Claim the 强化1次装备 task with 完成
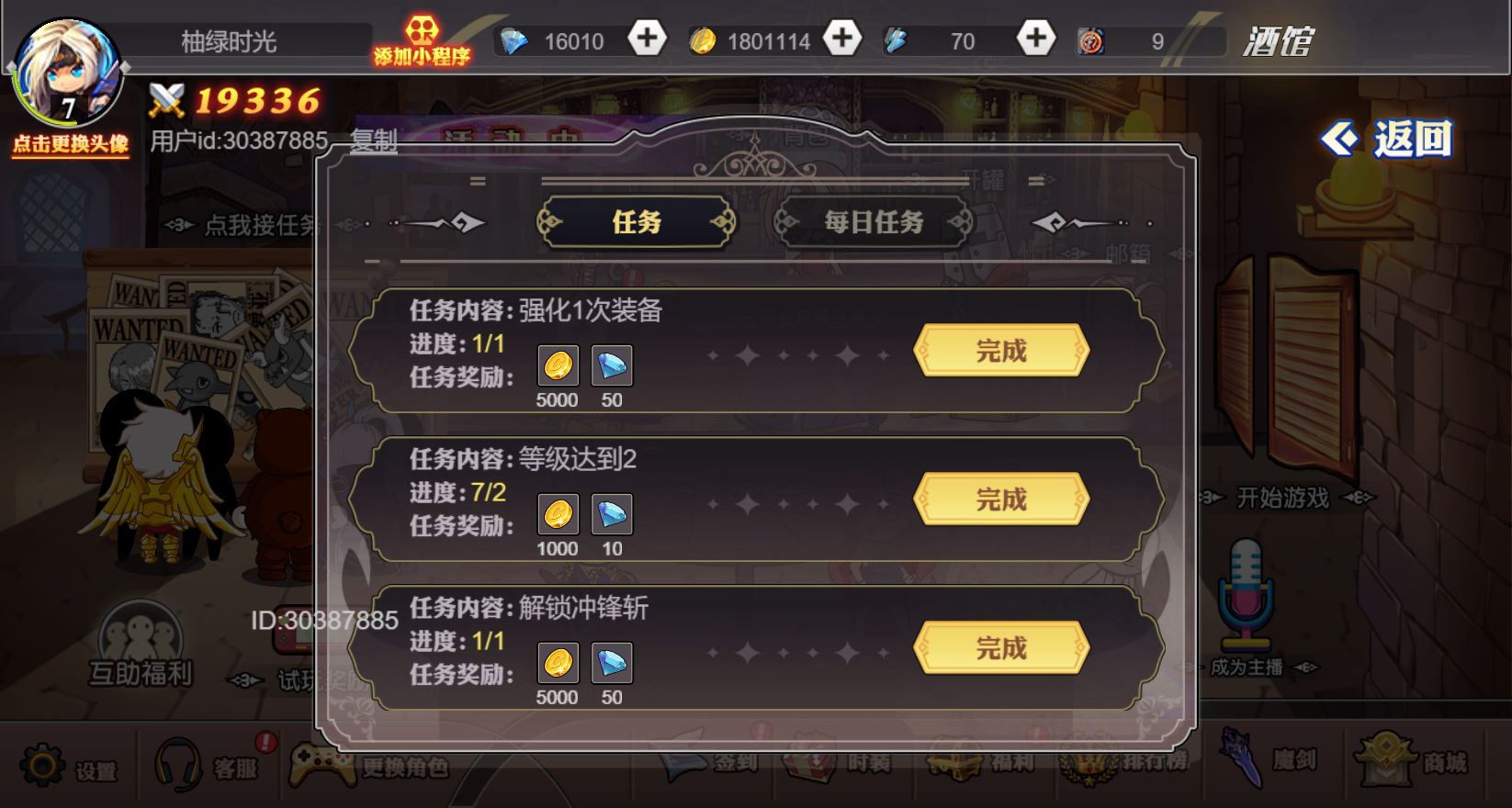 [1001, 350]
